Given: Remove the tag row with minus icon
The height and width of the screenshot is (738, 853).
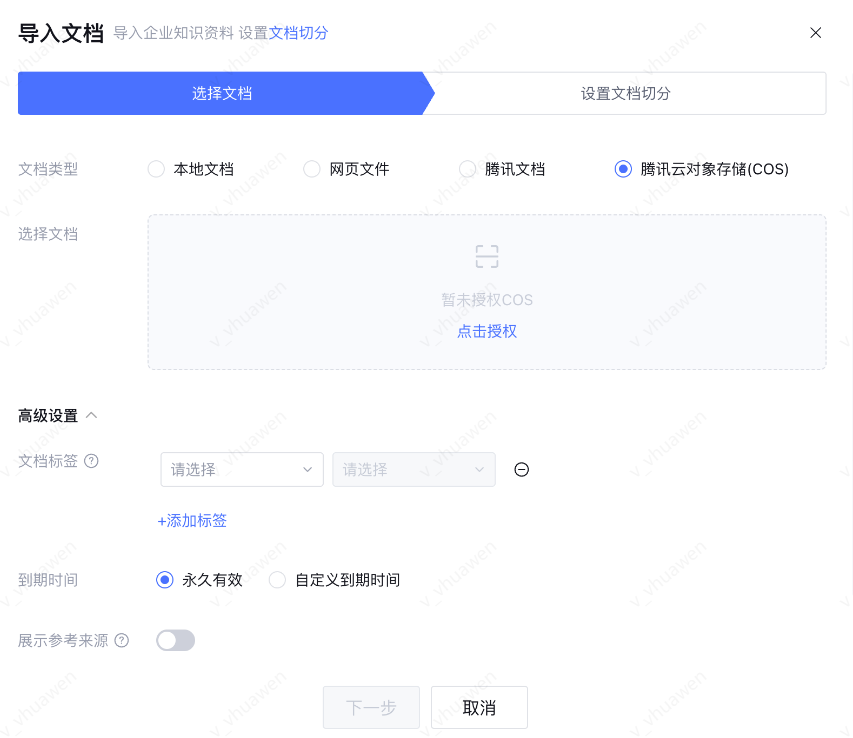Looking at the screenshot, I should tap(521, 470).
